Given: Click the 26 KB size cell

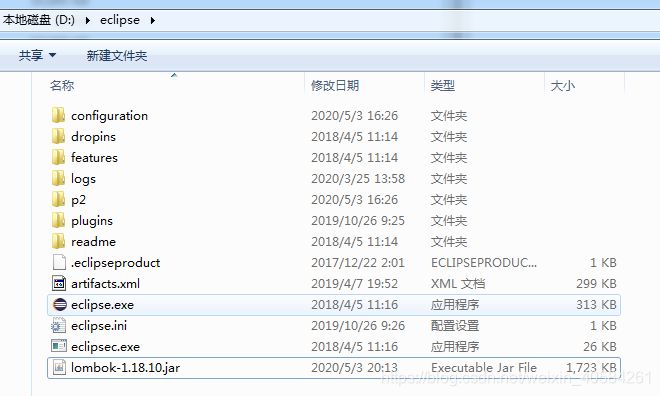Looking at the screenshot, I should pos(599,347).
